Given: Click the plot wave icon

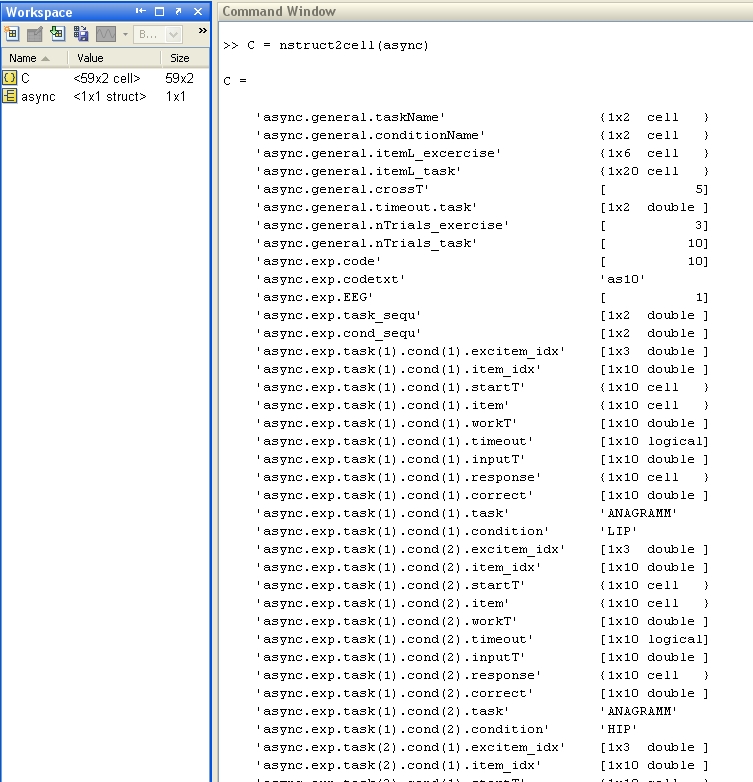Looking at the screenshot, I should click(106, 34).
